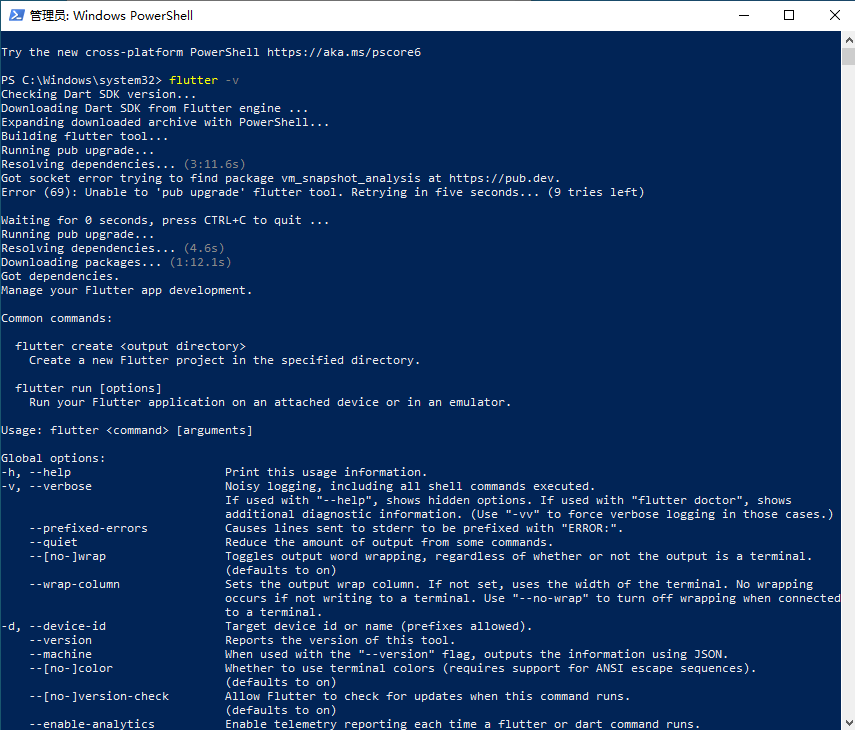Click "Downloading Dart SDK from Flutter engine" line

point(154,108)
